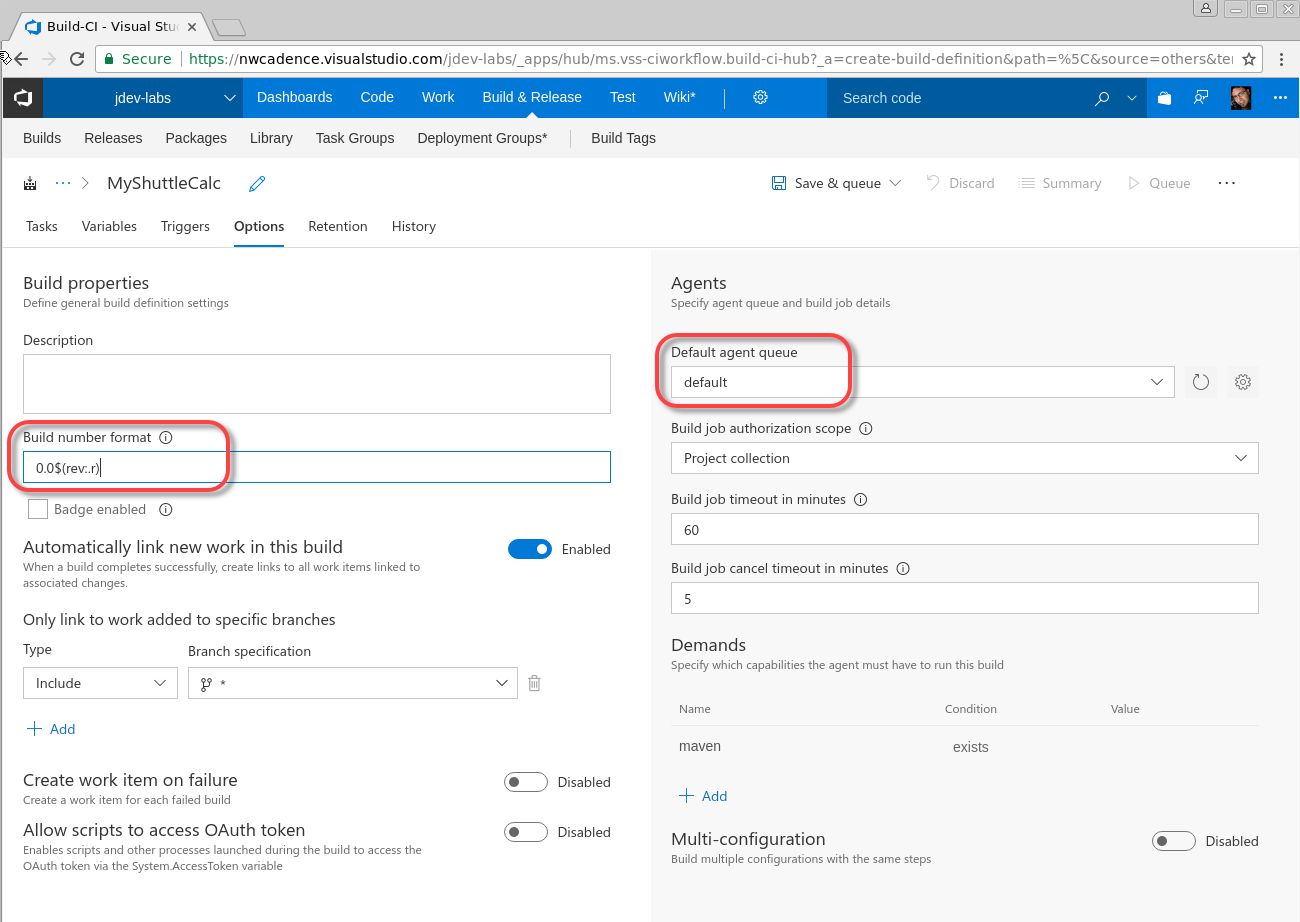
Task: Switch to the Triggers tab
Action: coord(185,226)
